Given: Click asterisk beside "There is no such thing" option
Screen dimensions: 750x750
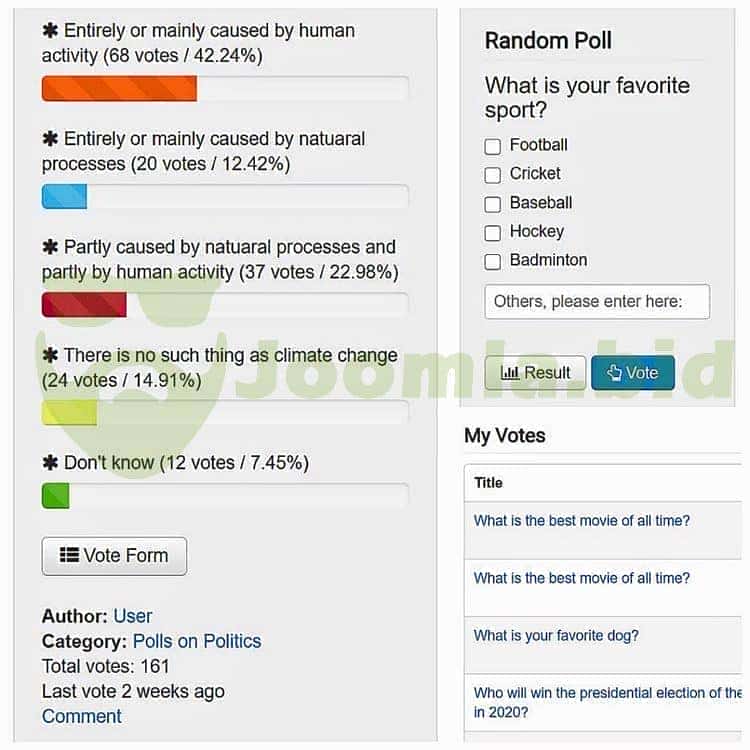Looking at the screenshot, I should (50, 355).
